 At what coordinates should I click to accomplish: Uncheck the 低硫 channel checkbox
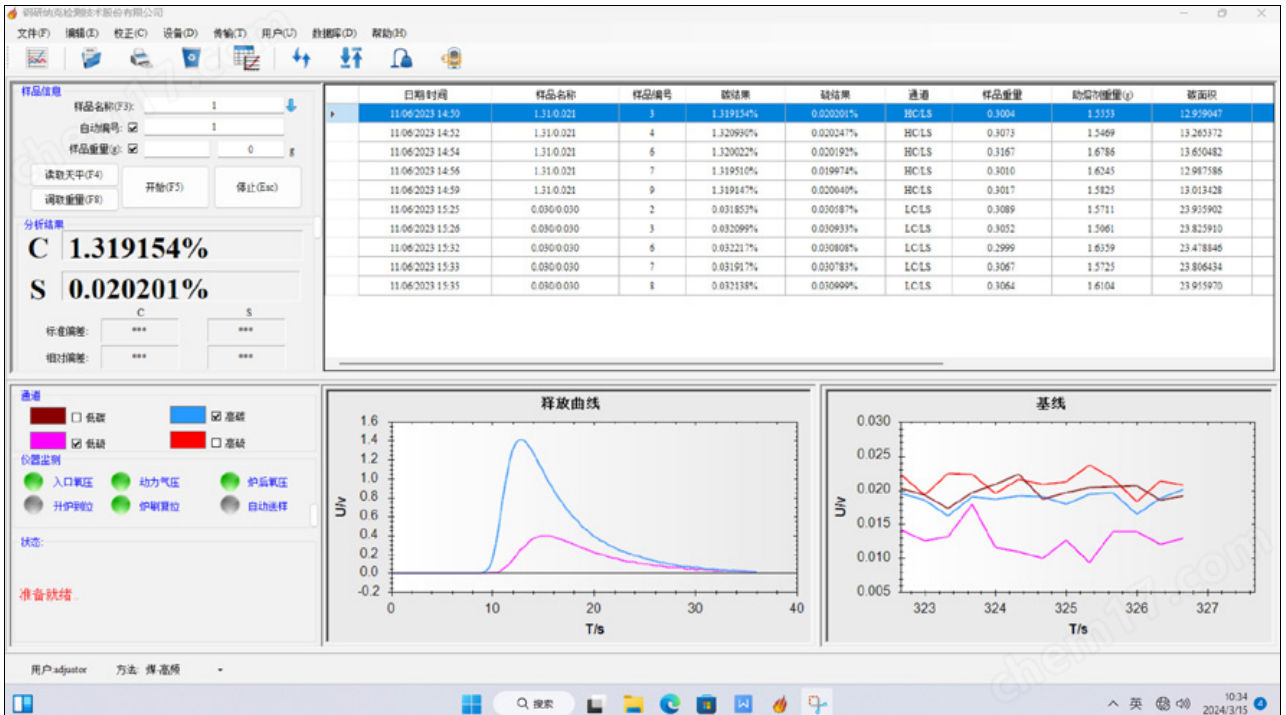click(x=77, y=442)
